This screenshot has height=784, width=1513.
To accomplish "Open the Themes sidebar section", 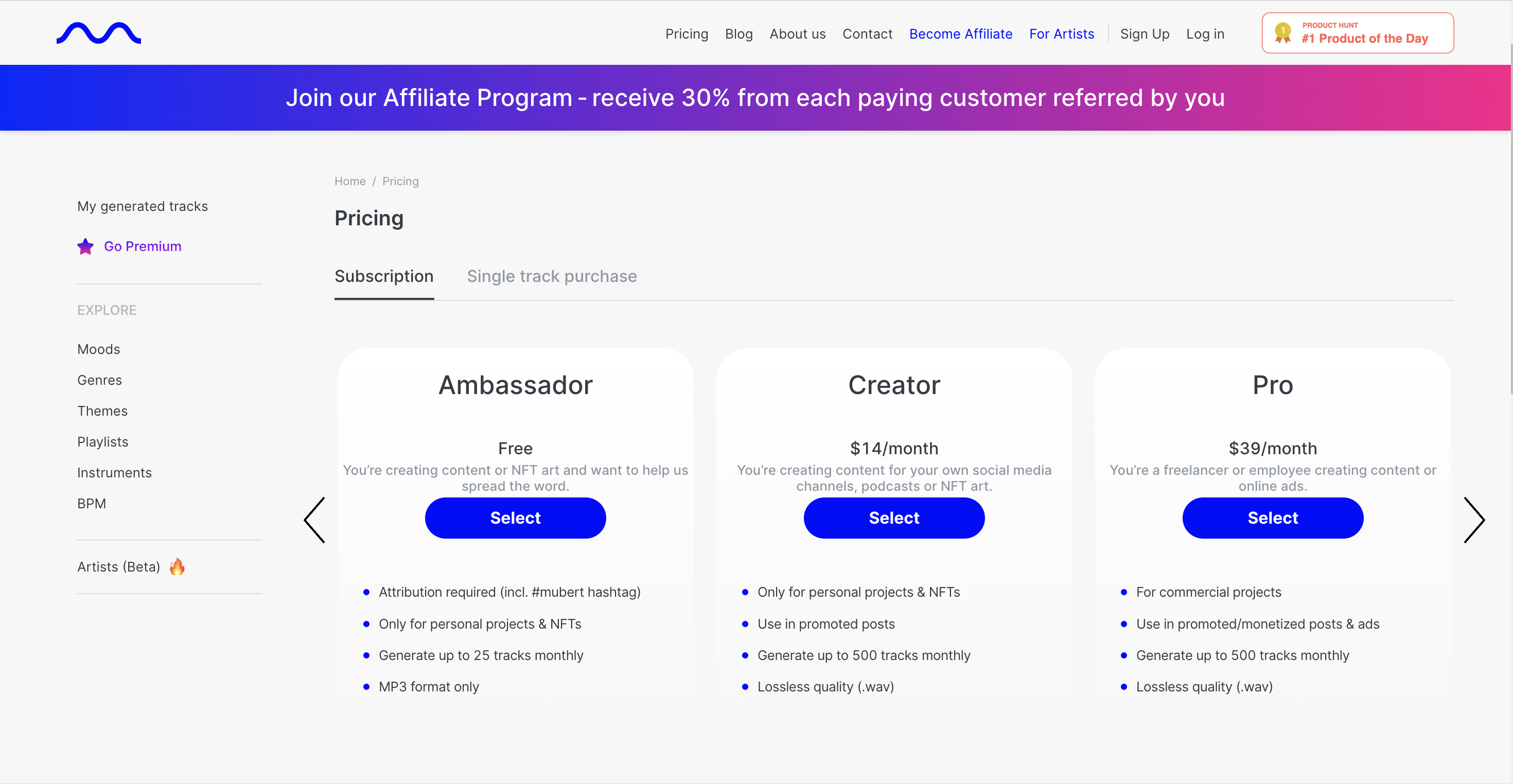I will tap(102, 410).
